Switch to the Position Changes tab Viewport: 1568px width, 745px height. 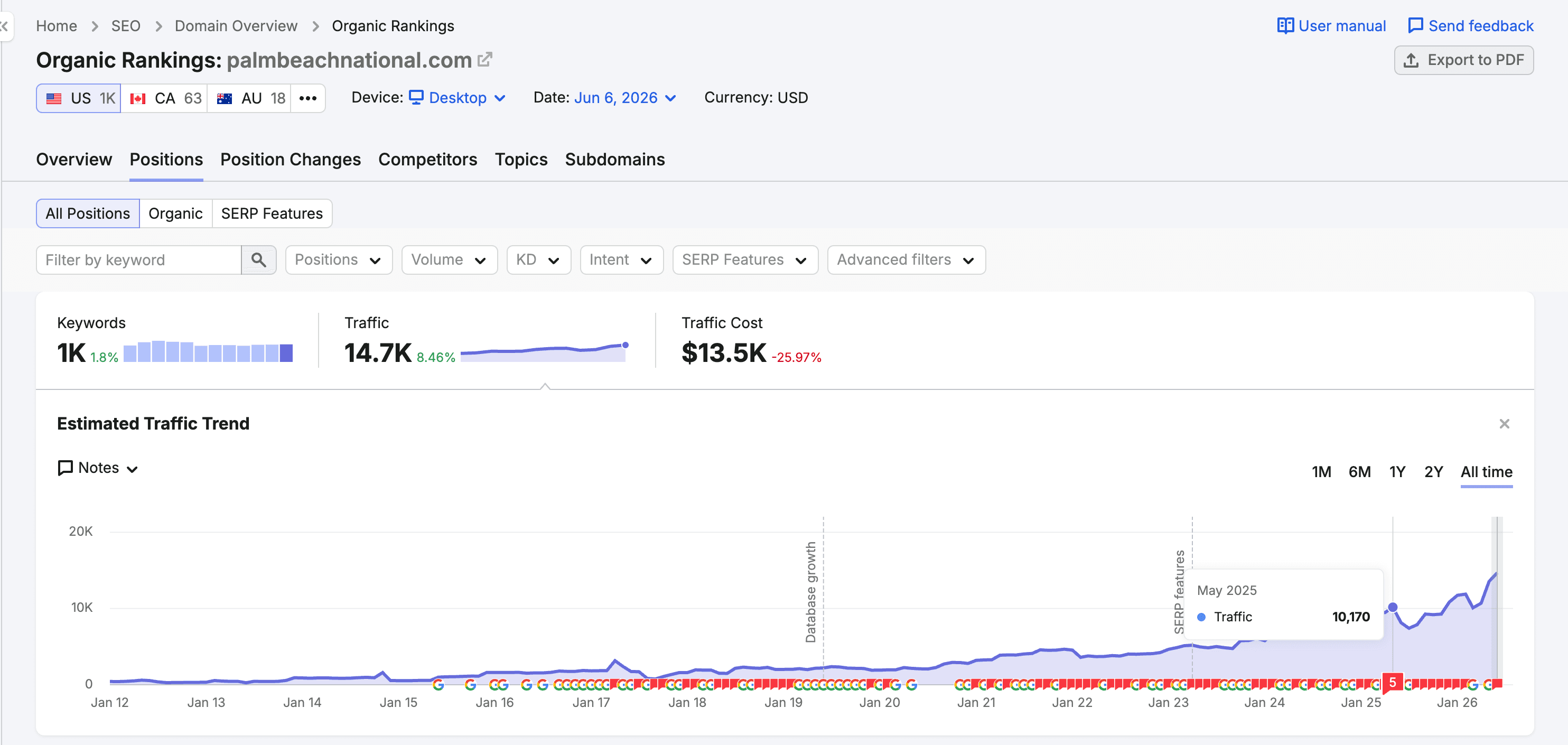click(x=291, y=160)
